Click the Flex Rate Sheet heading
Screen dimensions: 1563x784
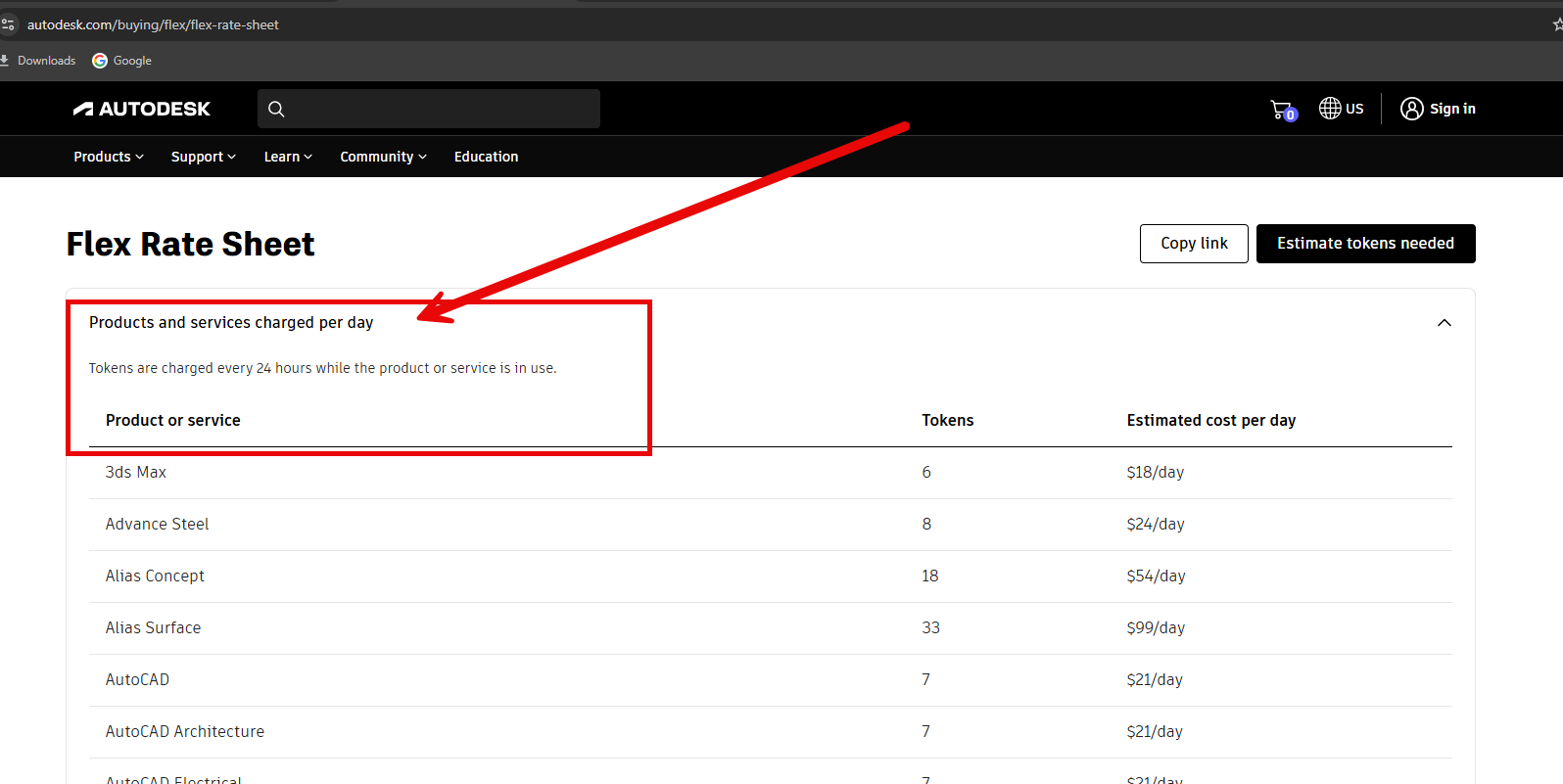(x=190, y=244)
